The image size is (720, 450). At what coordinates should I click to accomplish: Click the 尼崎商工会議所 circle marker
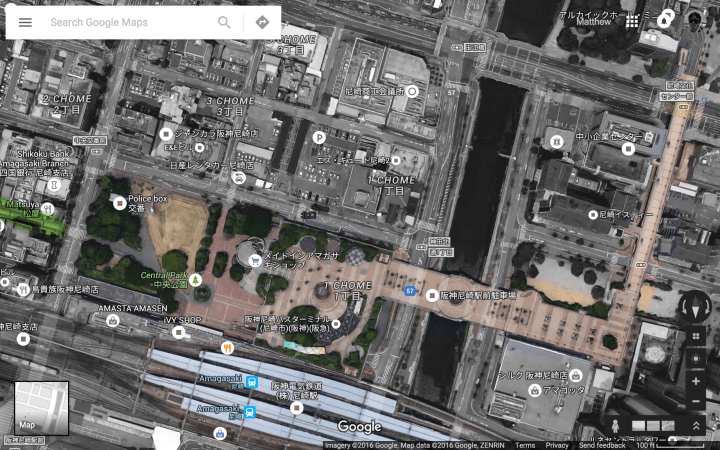coord(412,91)
